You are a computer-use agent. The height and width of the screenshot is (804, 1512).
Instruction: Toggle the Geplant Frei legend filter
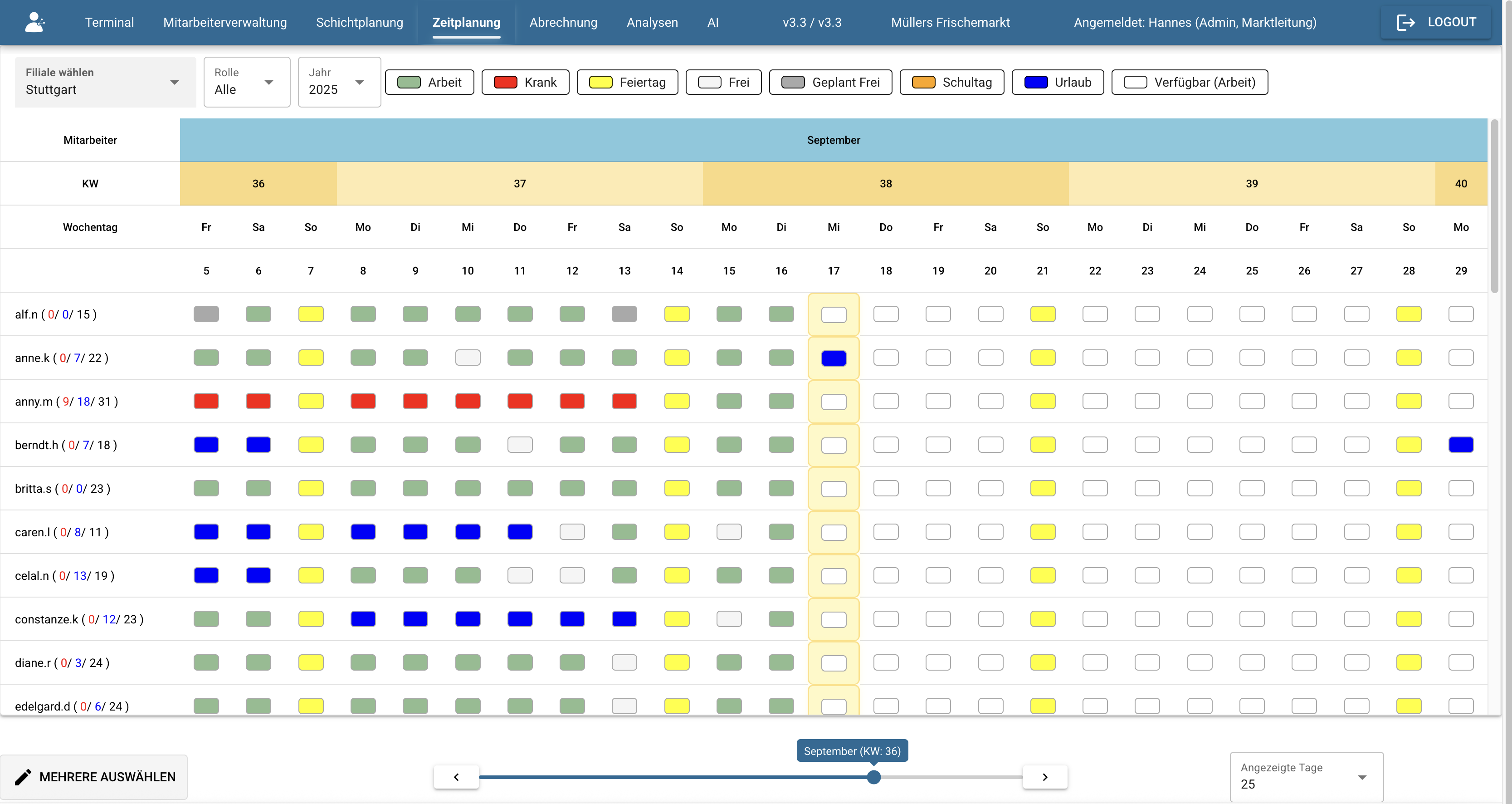[x=830, y=82]
